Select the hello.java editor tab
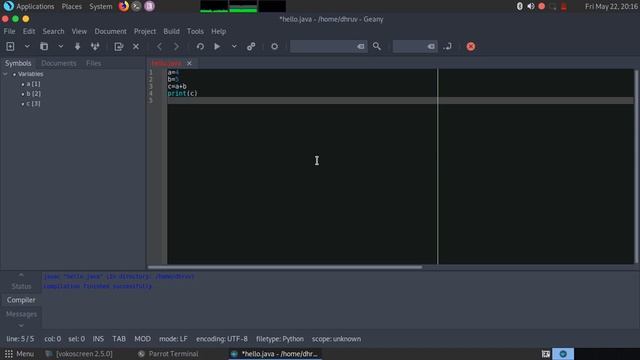Image resolution: width=640 pixels, height=360 pixels. pos(167,63)
